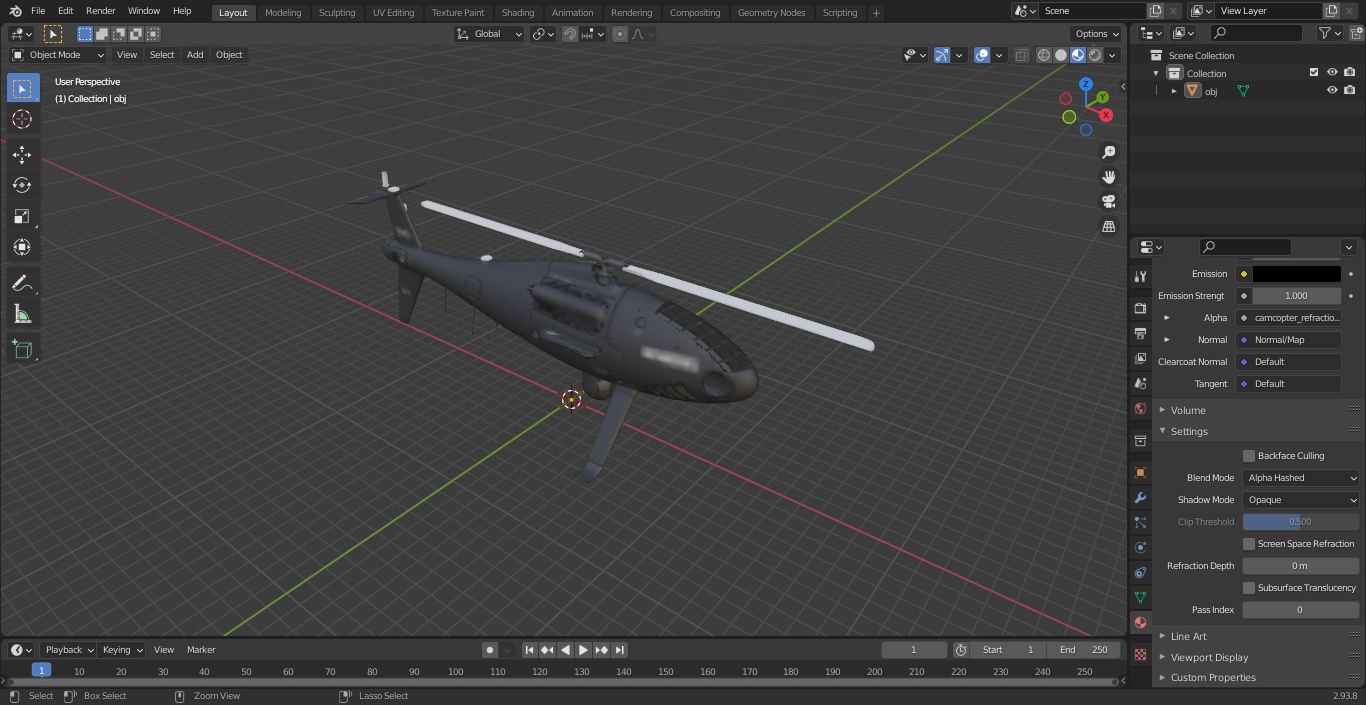Click the black Emission color swatch

[x=1297, y=274]
